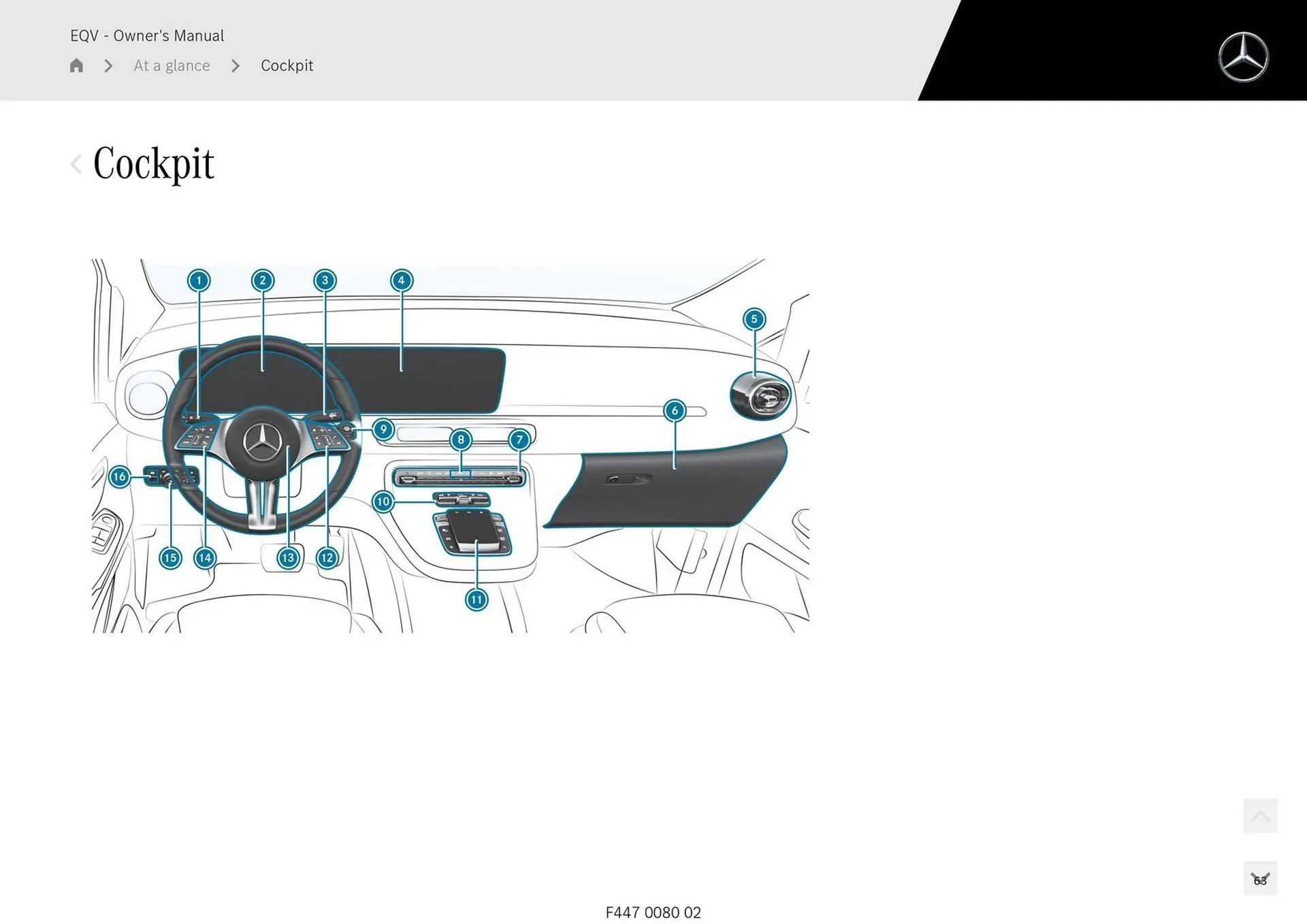This screenshot has width=1307, height=924.
Task: Activate callout 13 on the steering wheel
Action: coord(288,557)
